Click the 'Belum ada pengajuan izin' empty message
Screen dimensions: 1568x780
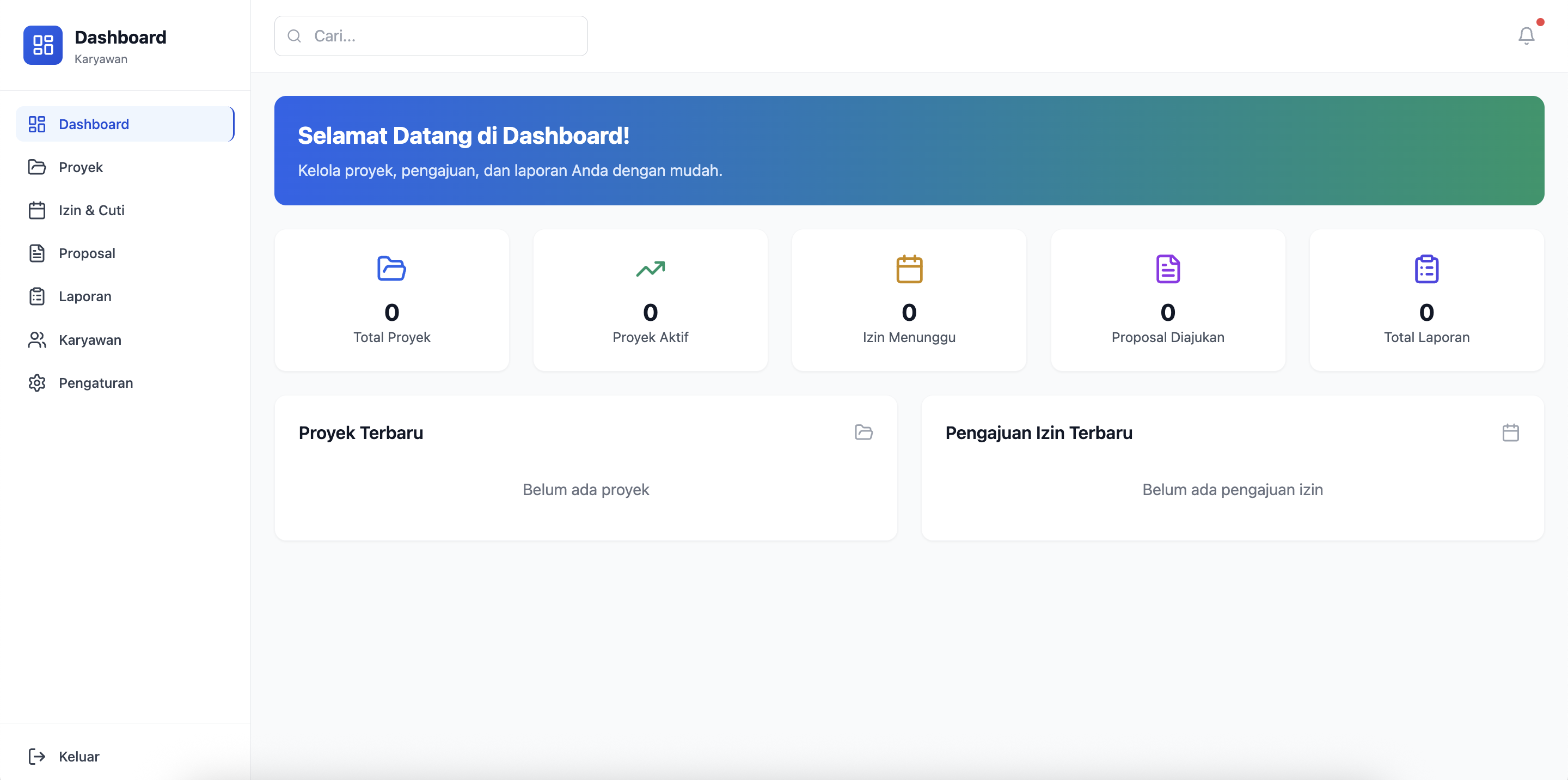1233,490
